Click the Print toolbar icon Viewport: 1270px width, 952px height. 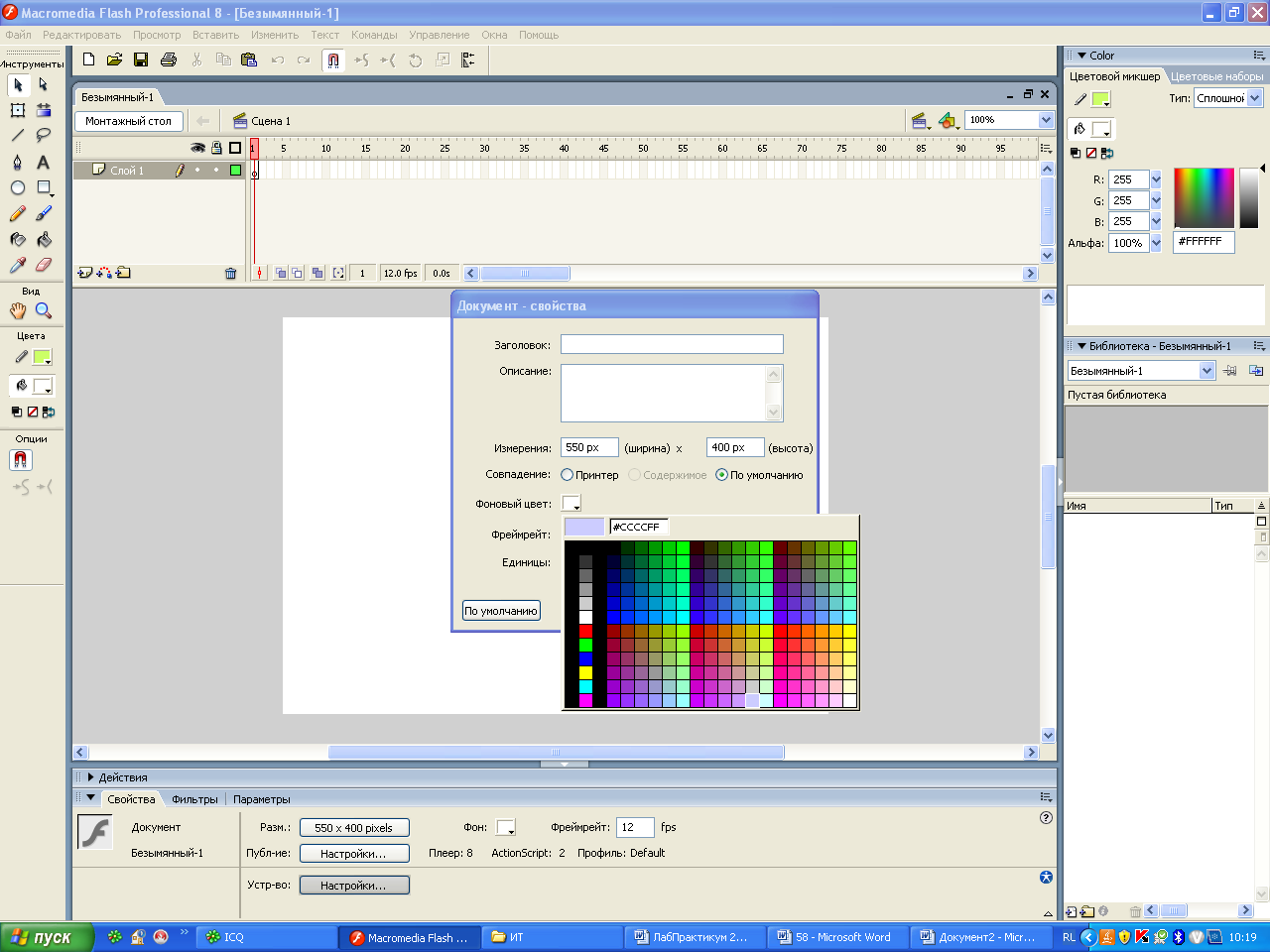[169, 59]
